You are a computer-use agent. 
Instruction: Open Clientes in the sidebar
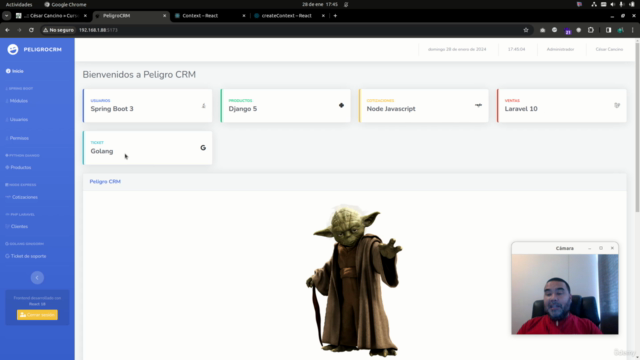click(x=17, y=227)
